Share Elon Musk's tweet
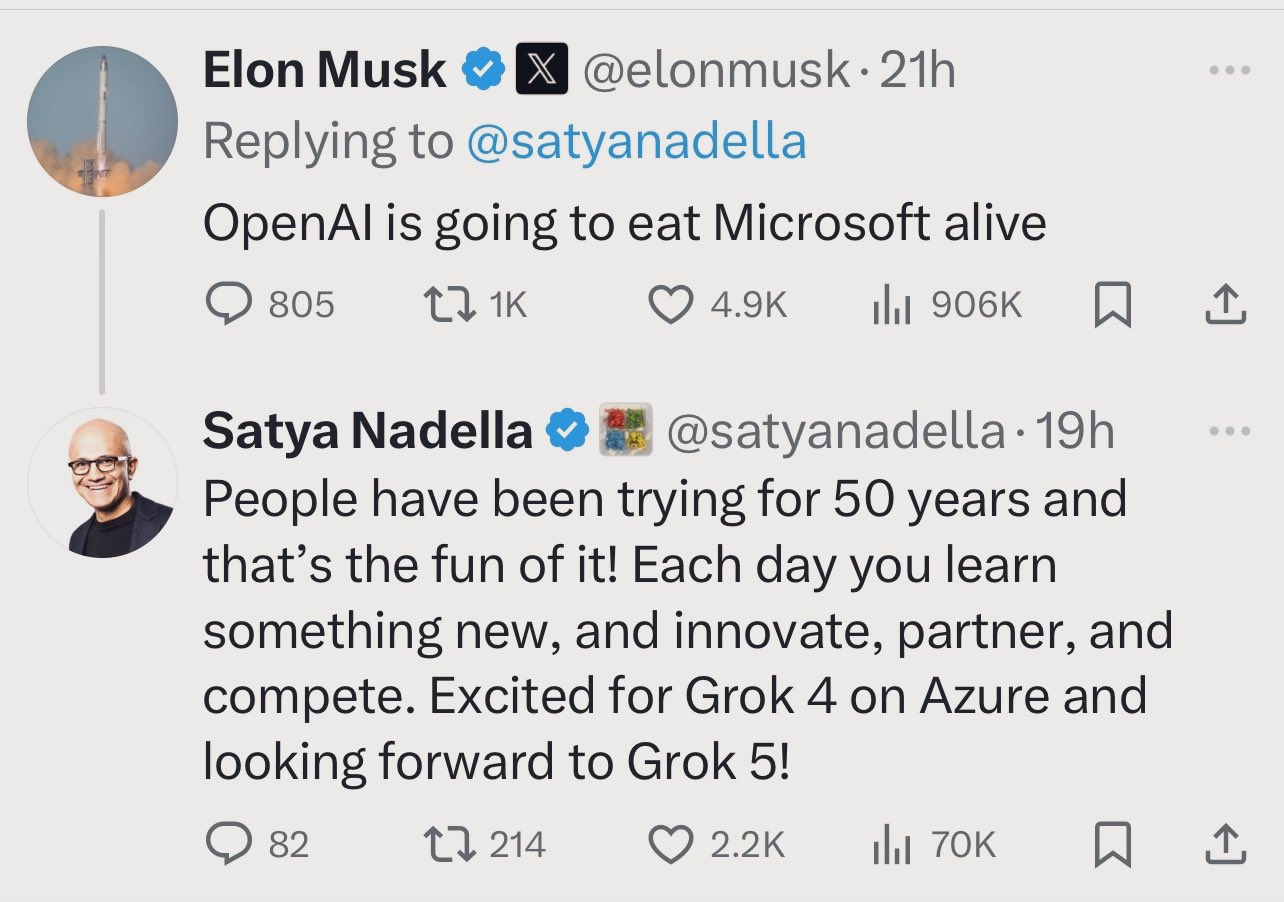This screenshot has width=1284, height=902. point(1223,304)
